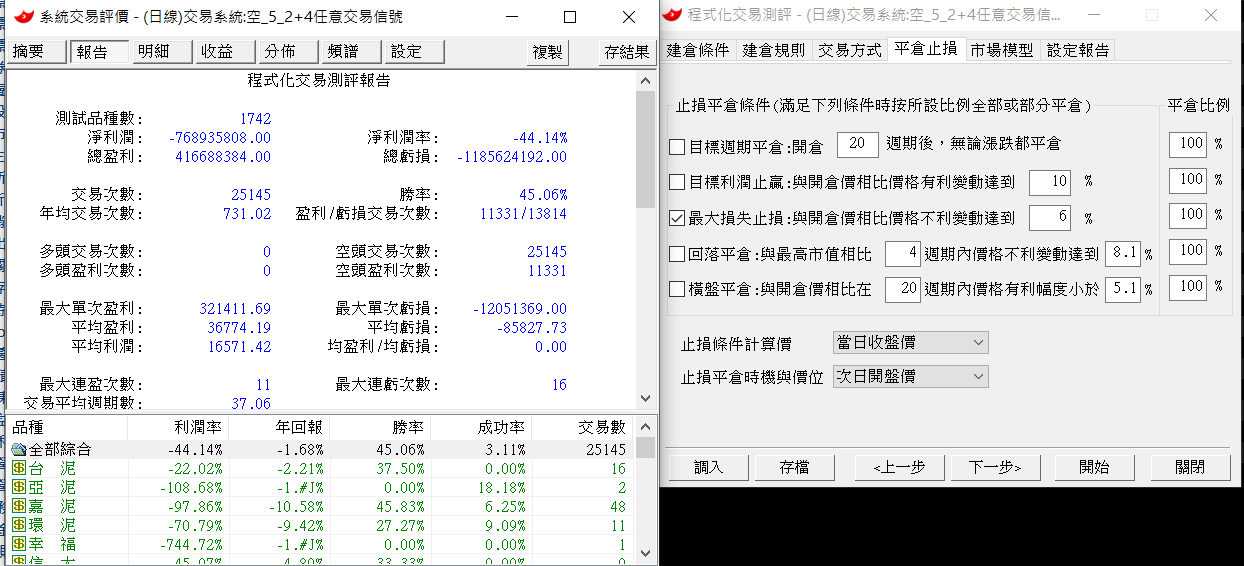This screenshot has height=566, width=1244.
Task: Click the dollar icon beside 台泥
Action: click(19, 468)
